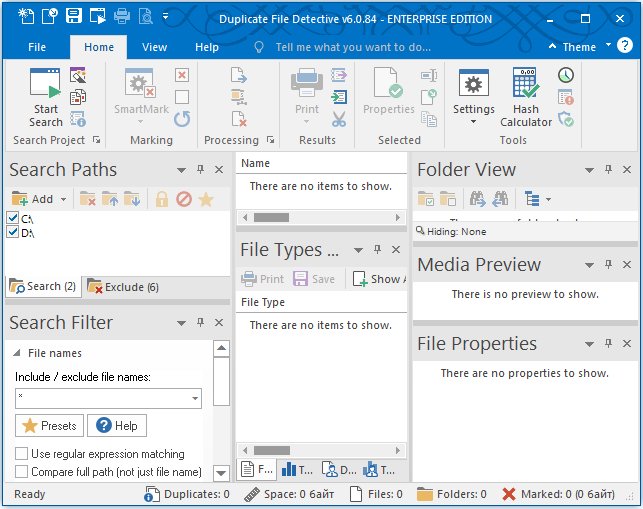Click the tree layout icon in Folder View
Viewport: 643px width, 509px height.
(532, 199)
